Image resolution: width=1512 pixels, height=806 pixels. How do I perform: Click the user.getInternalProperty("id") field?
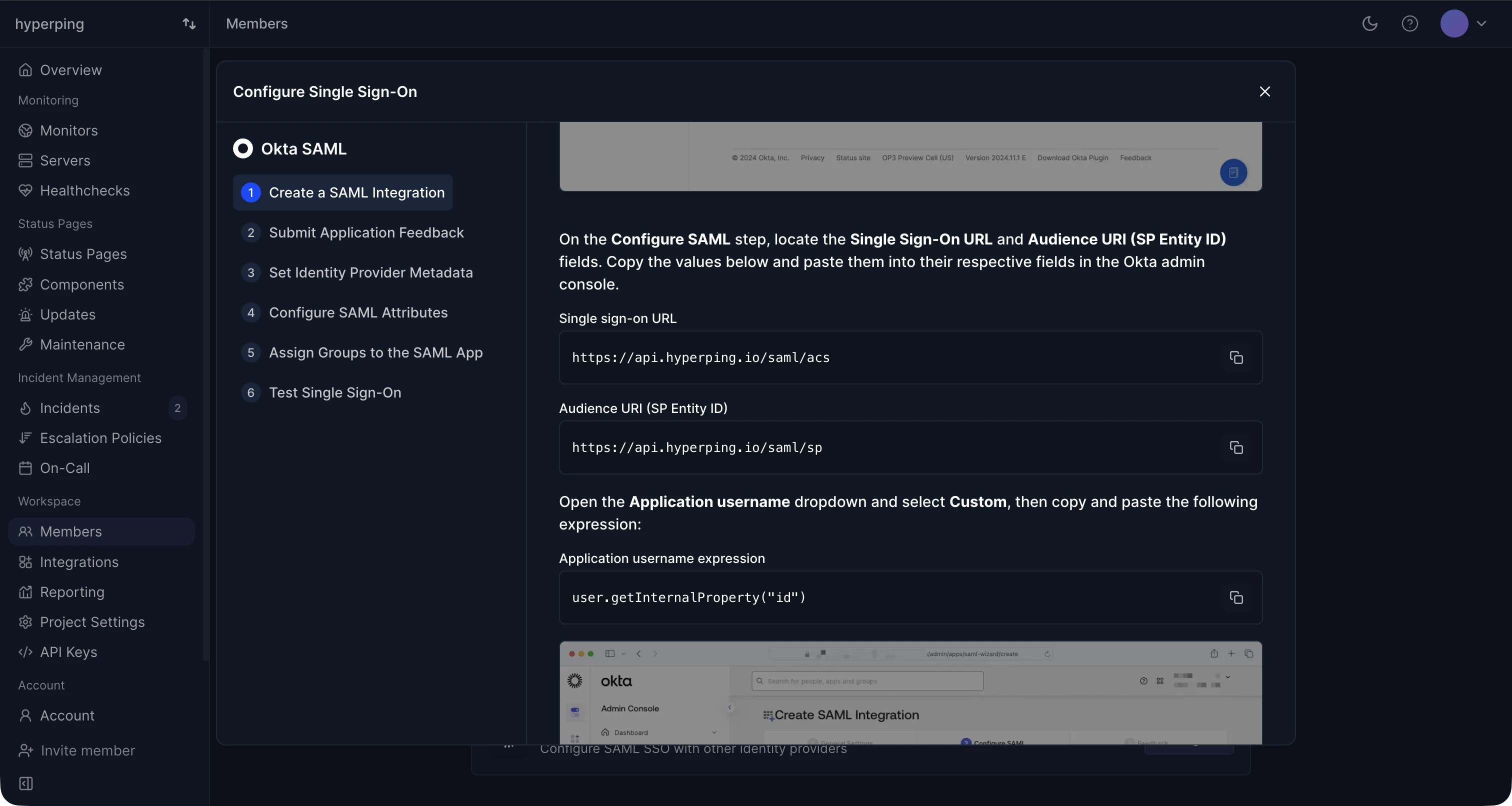(x=910, y=597)
